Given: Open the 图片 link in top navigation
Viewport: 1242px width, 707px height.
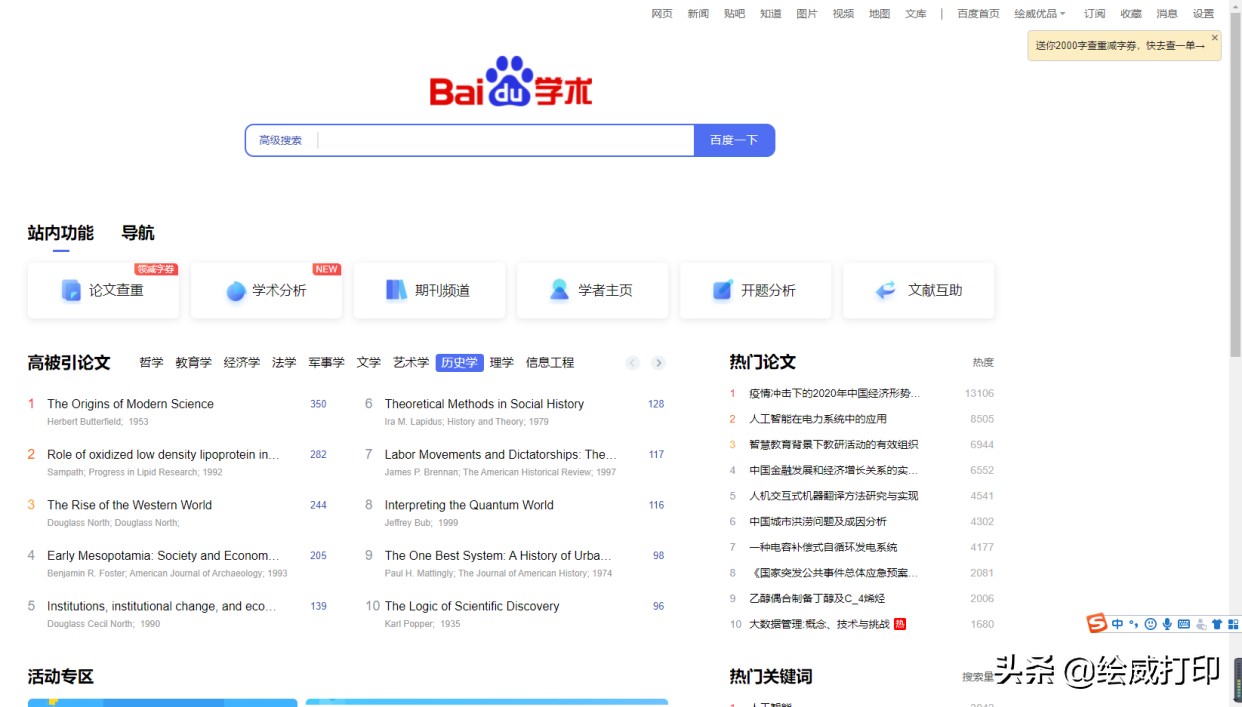Looking at the screenshot, I should click(x=806, y=14).
